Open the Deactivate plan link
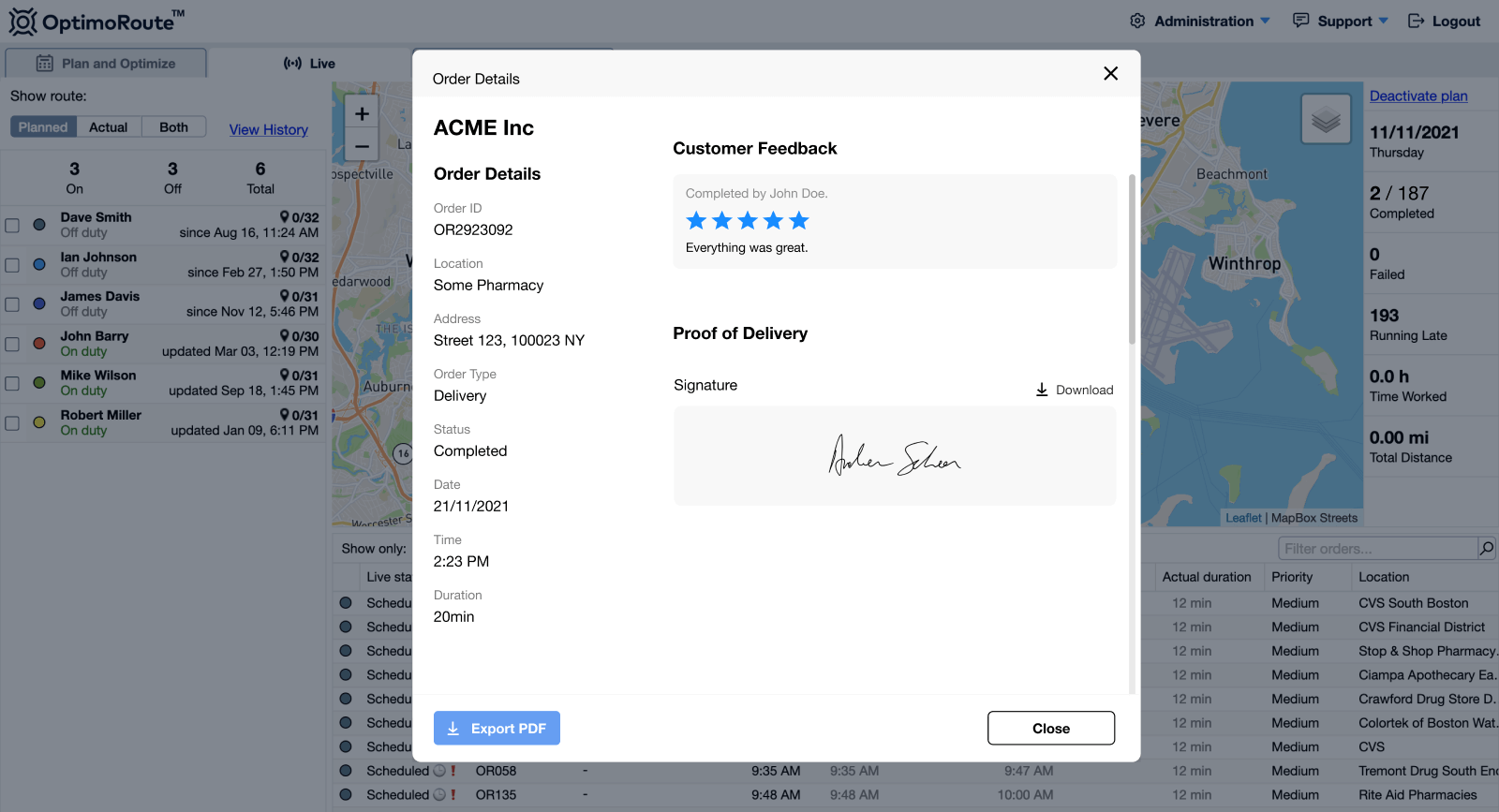The image size is (1499, 812). point(1418,96)
